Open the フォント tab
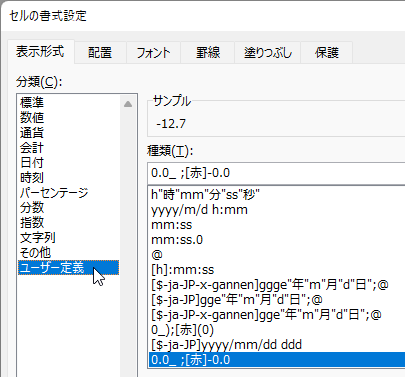The height and width of the screenshot is (377, 405). pos(153,53)
